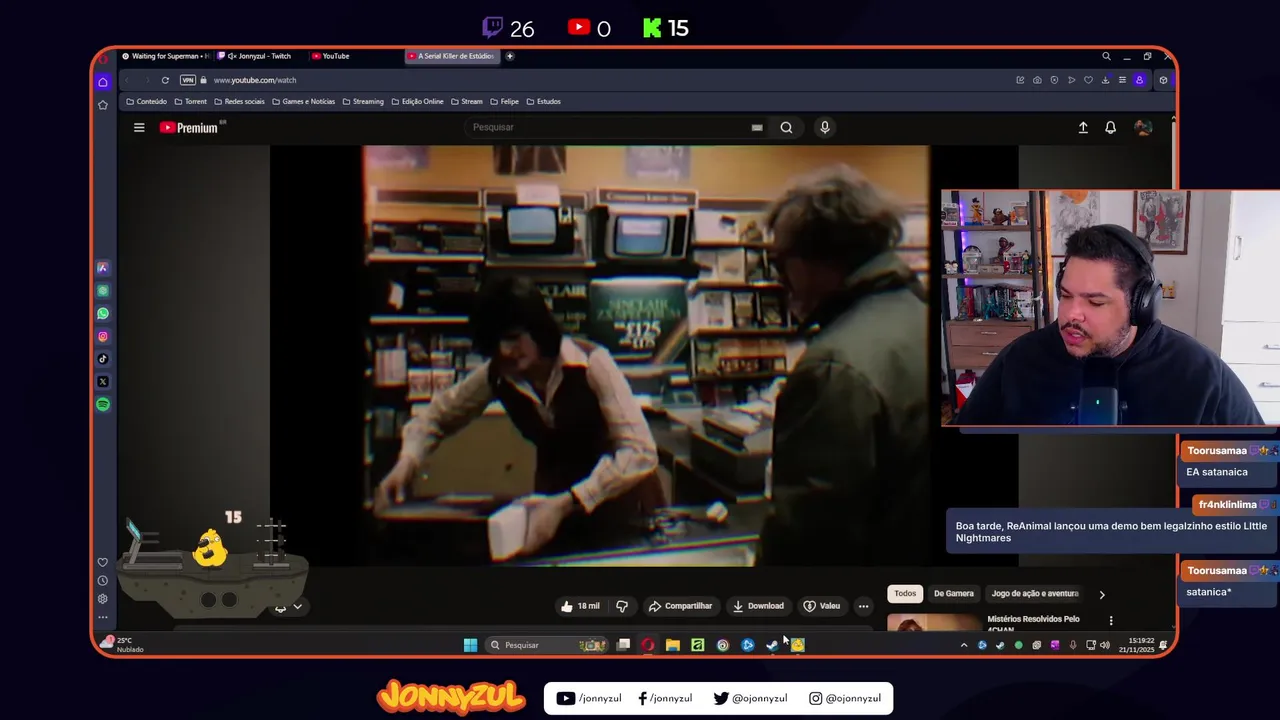This screenshot has height=720, width=1280.
Task: Select the De Gamera filter chip
Action: click(953, 594)
